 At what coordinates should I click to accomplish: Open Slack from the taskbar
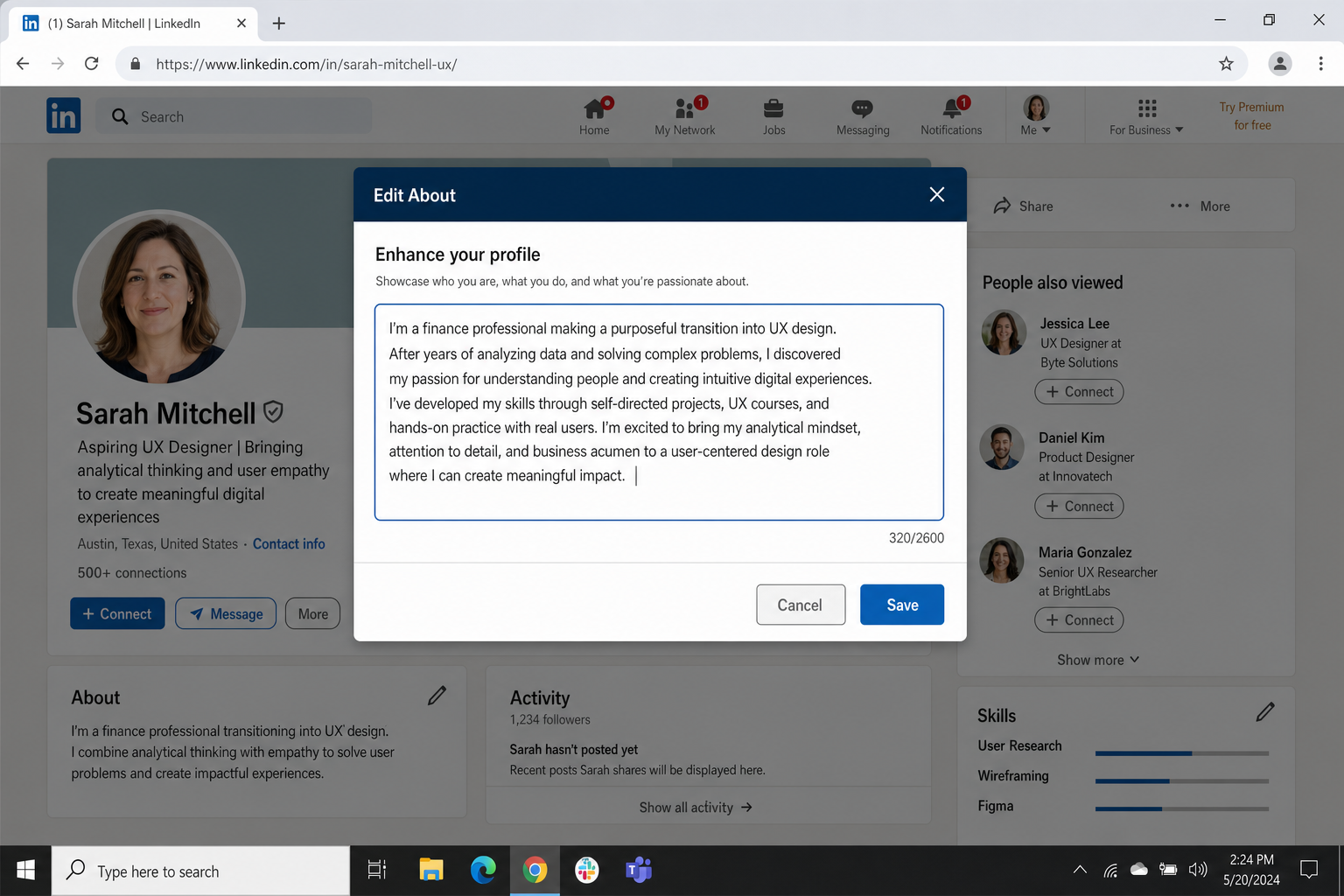pos(587,871)
